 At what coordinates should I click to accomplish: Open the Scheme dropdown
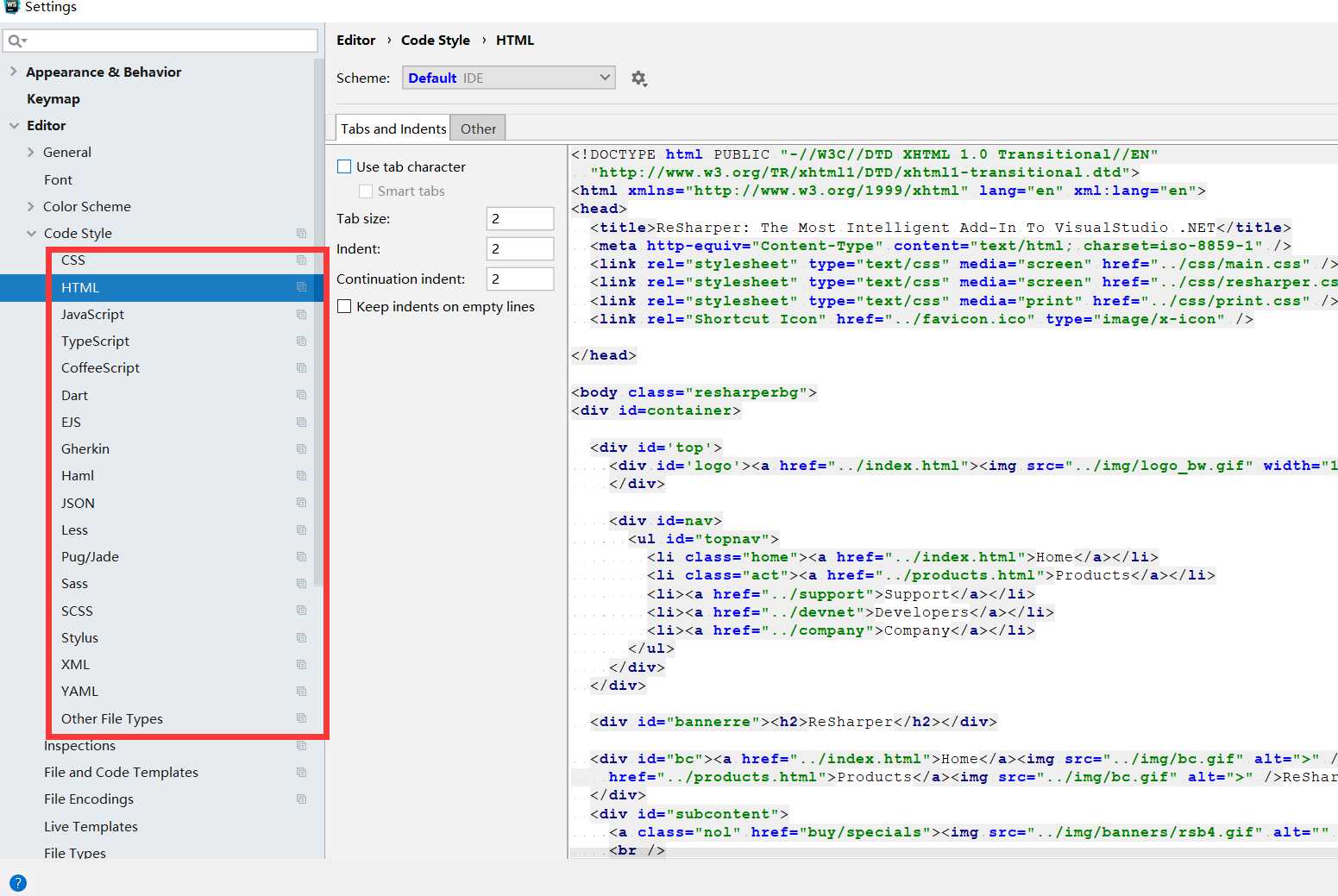click(509, 78)
